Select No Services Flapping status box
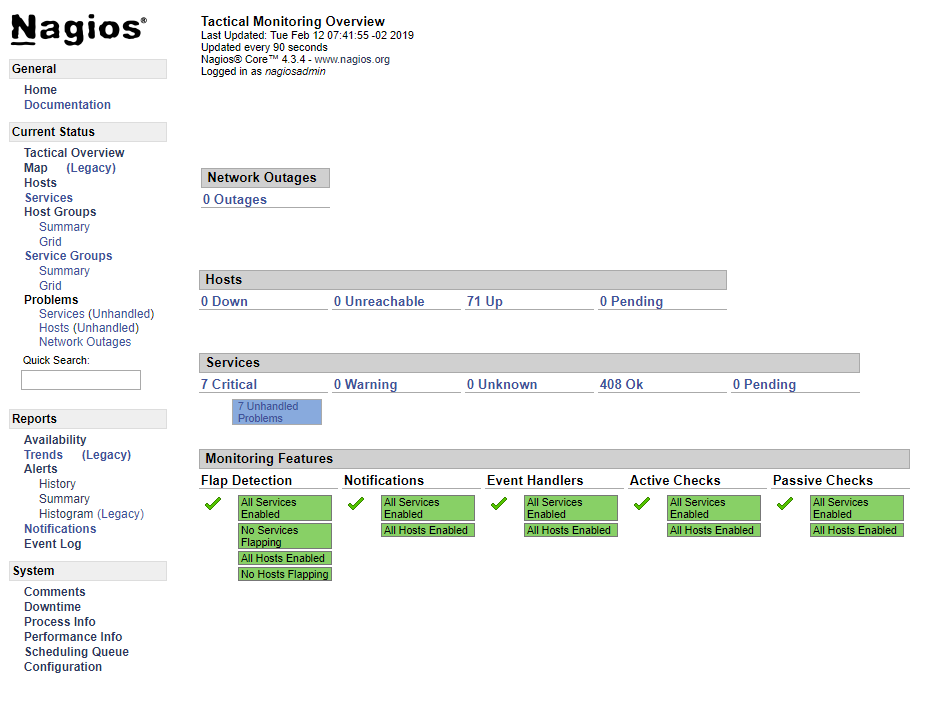This screenshot has width=928, height=719. tap(284, 536)
